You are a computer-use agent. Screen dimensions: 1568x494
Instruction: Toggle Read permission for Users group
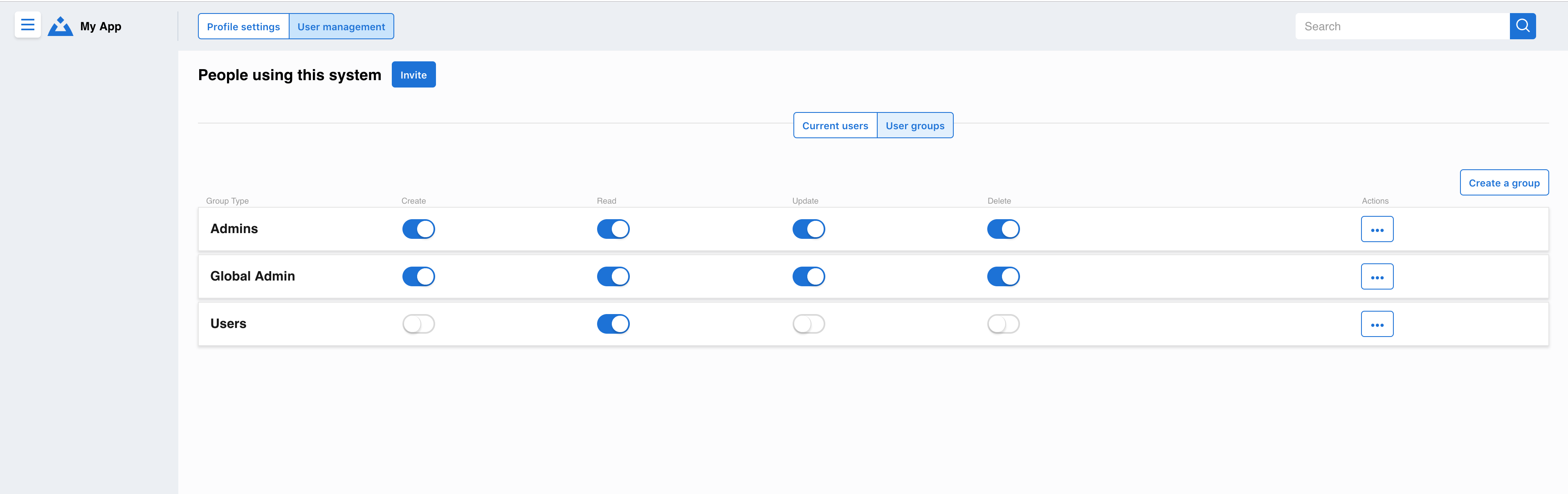coord(613,323)
